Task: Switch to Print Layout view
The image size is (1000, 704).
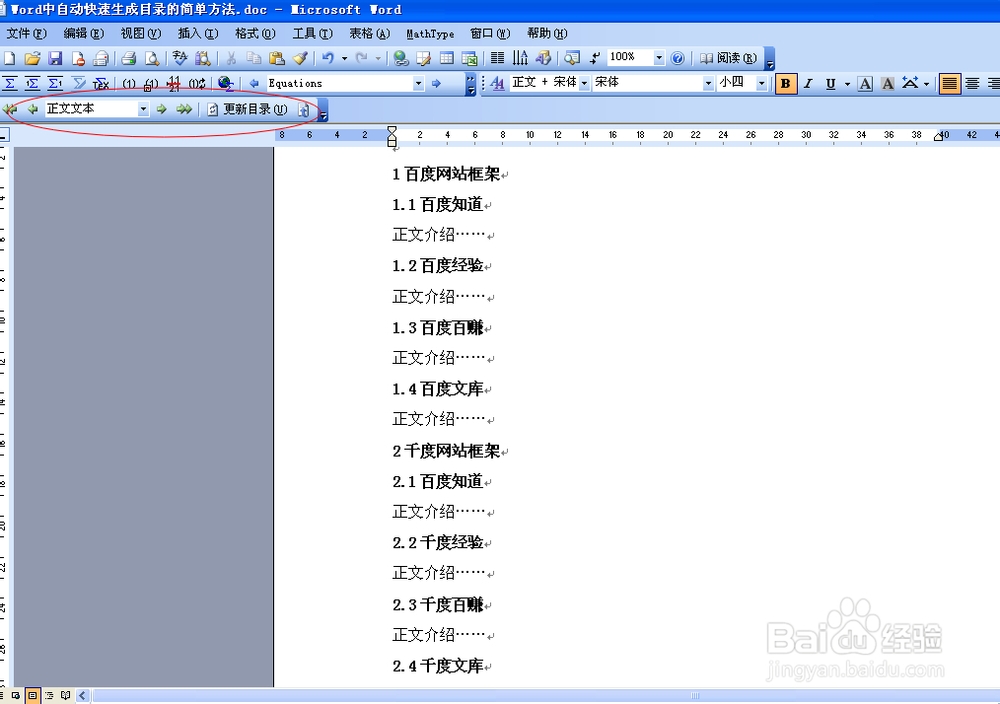Action: [32, 695]
